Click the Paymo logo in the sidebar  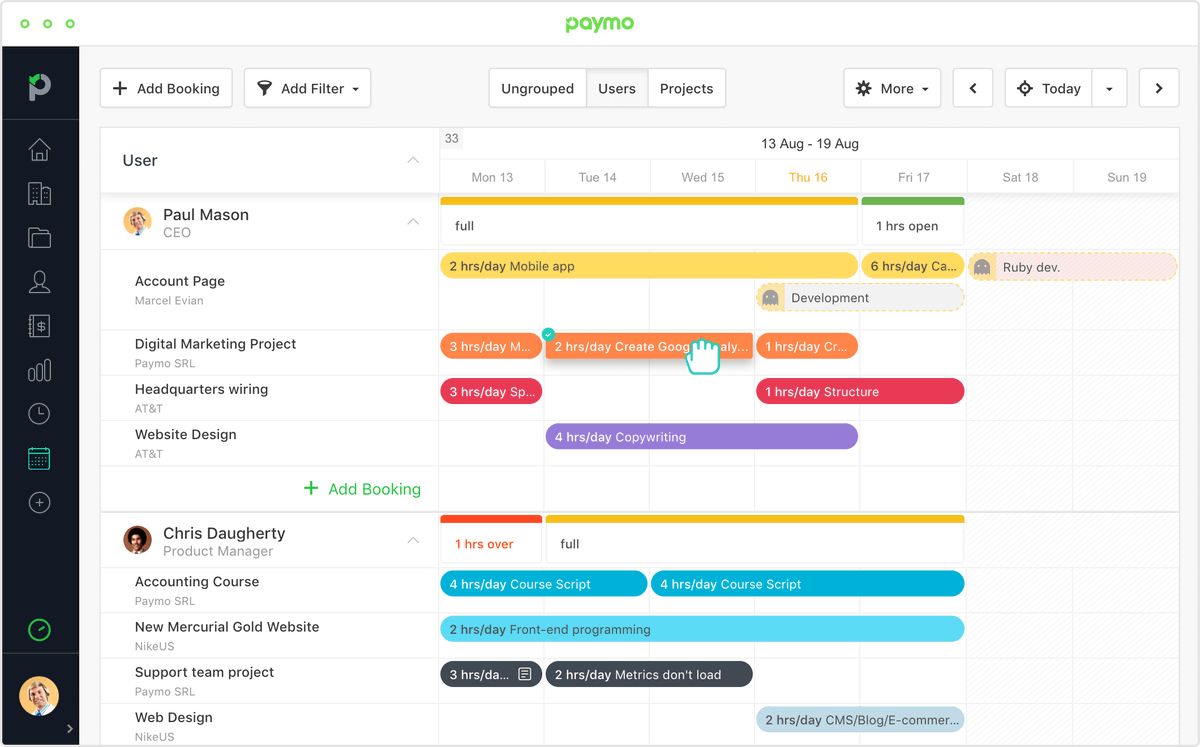point(39,86)
